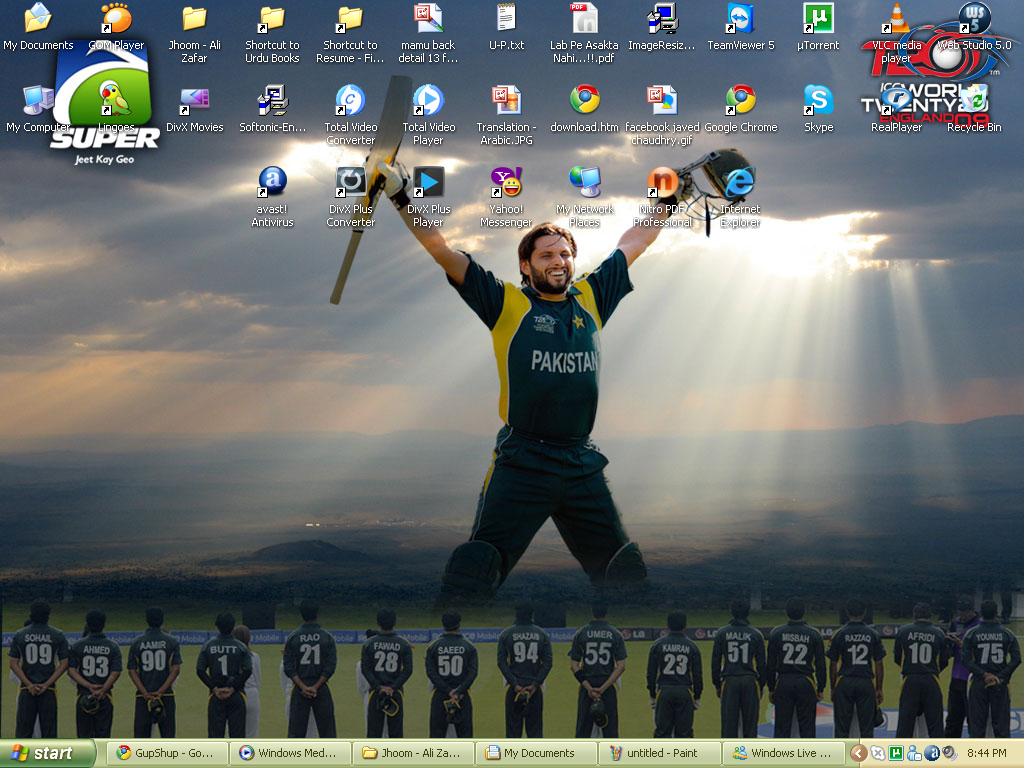Open the µTorrent desktop icon
The height and width of the screenshot is (768, 1029).
[x=818, y=20]
